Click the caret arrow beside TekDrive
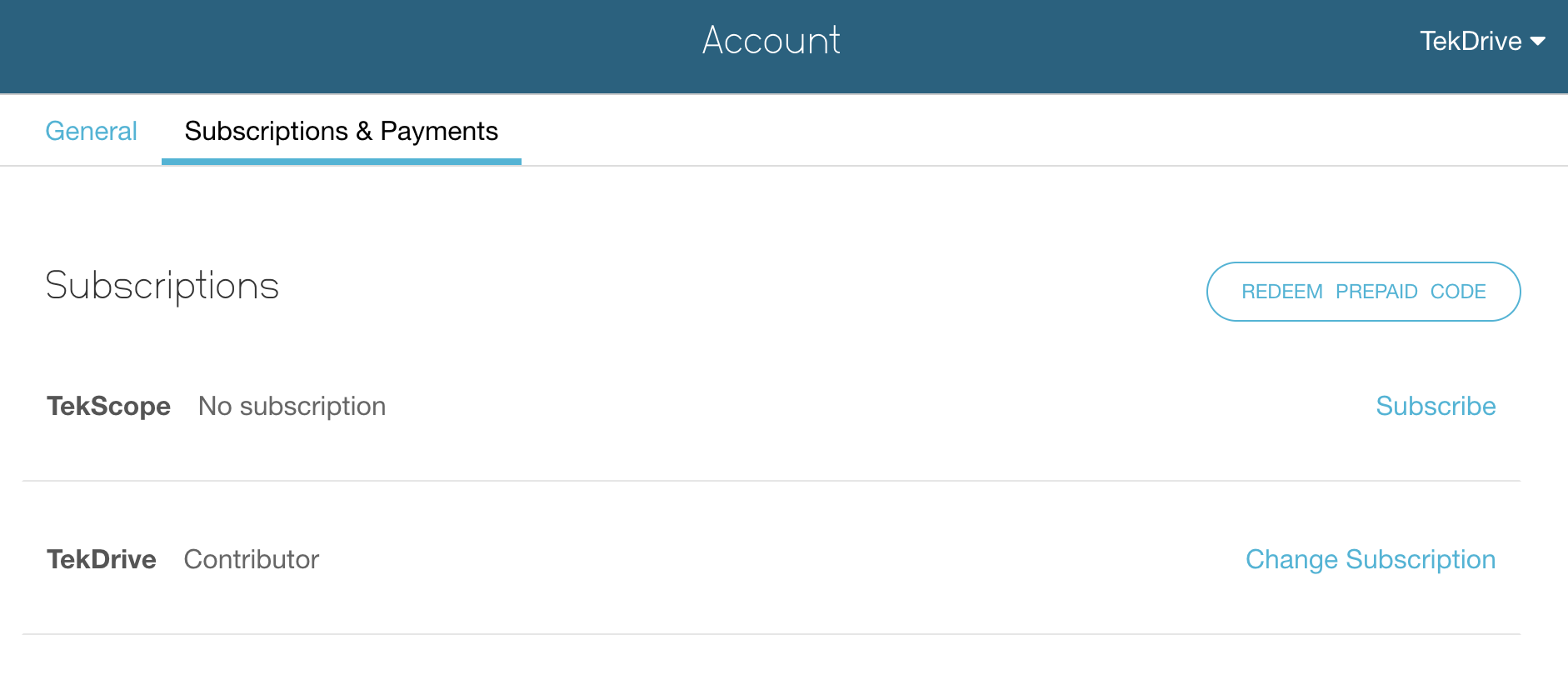 (x=1538, y=41)
